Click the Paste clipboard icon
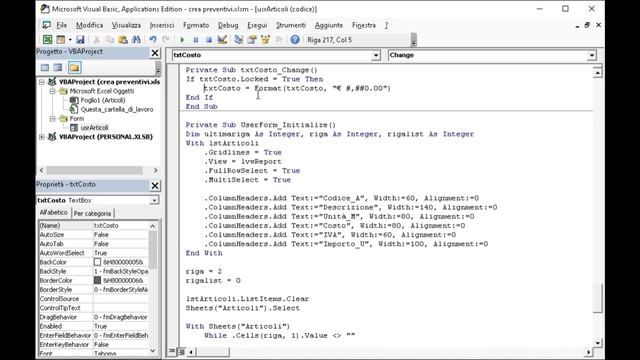 [x=123, y=40]
